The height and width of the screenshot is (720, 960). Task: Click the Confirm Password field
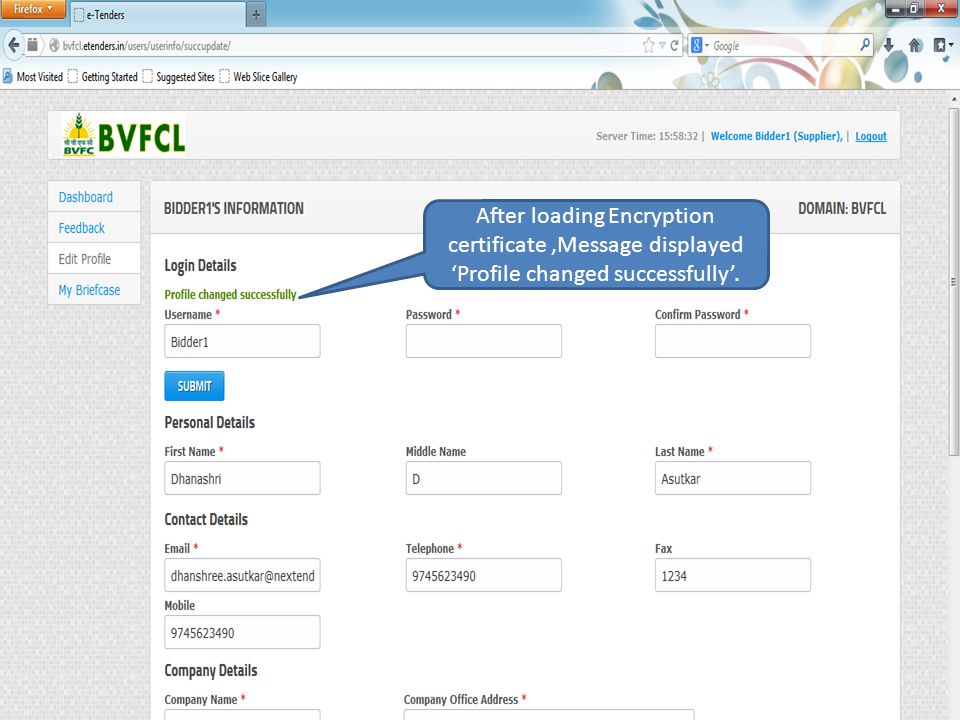[733, 341]
